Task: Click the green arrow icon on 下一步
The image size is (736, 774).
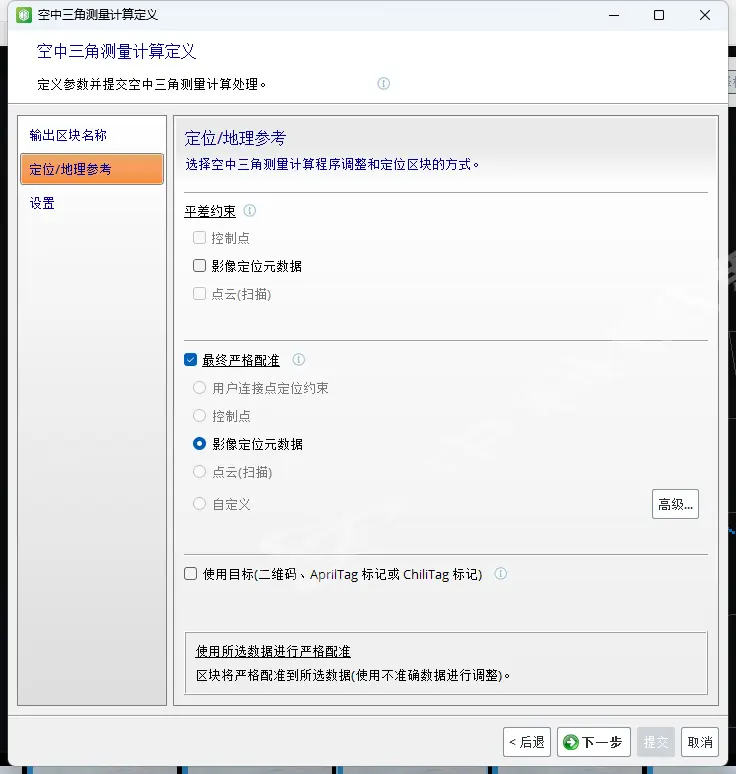Action: (x=571, y=742)
